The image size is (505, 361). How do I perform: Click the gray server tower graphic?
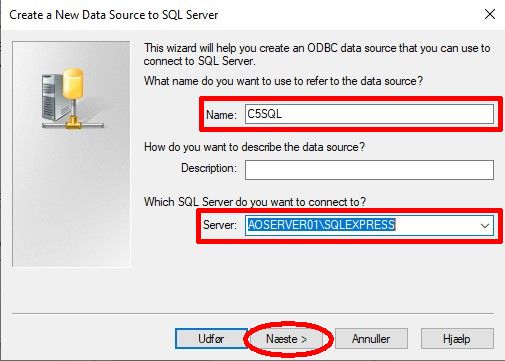(52, 97)
